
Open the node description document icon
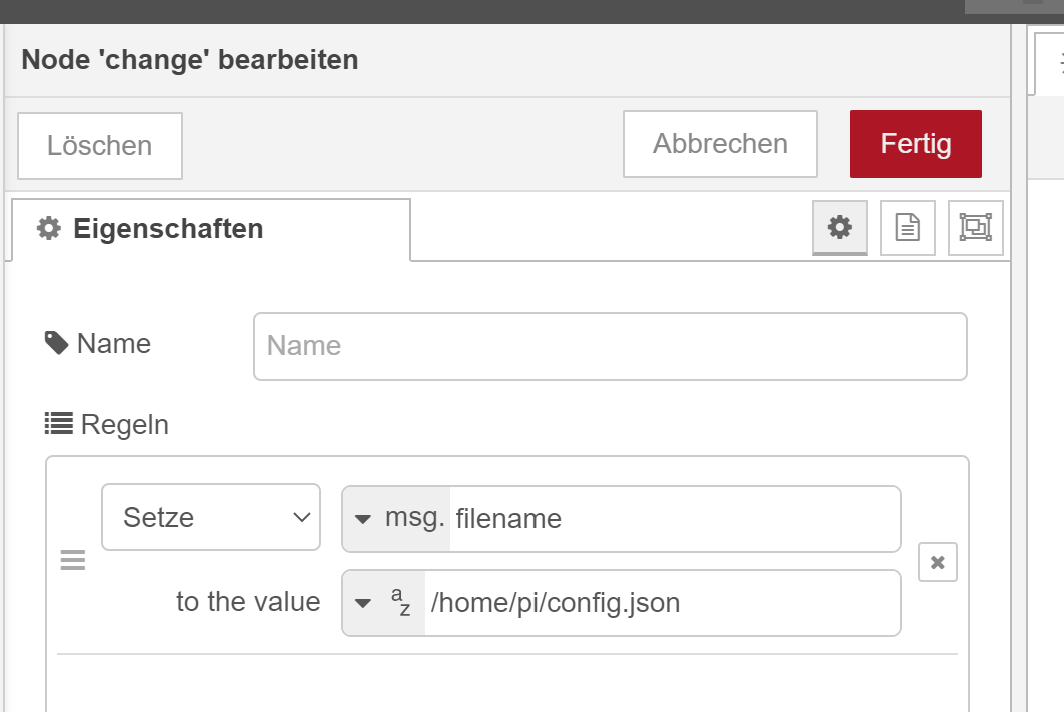pyautogui.click(x=907, y=228)
